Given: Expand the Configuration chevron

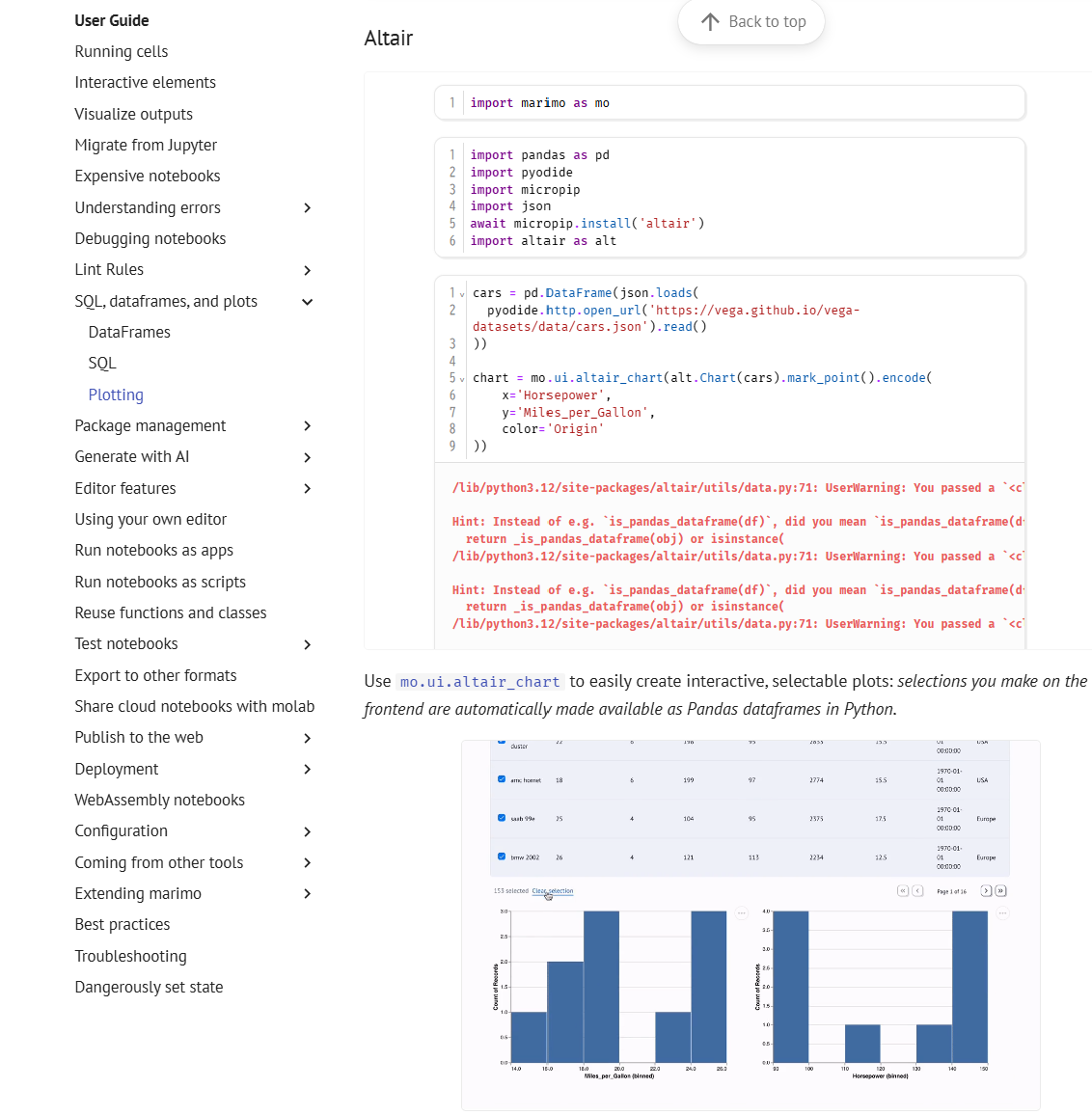Looking at the screenshot, I should (308, 831).
